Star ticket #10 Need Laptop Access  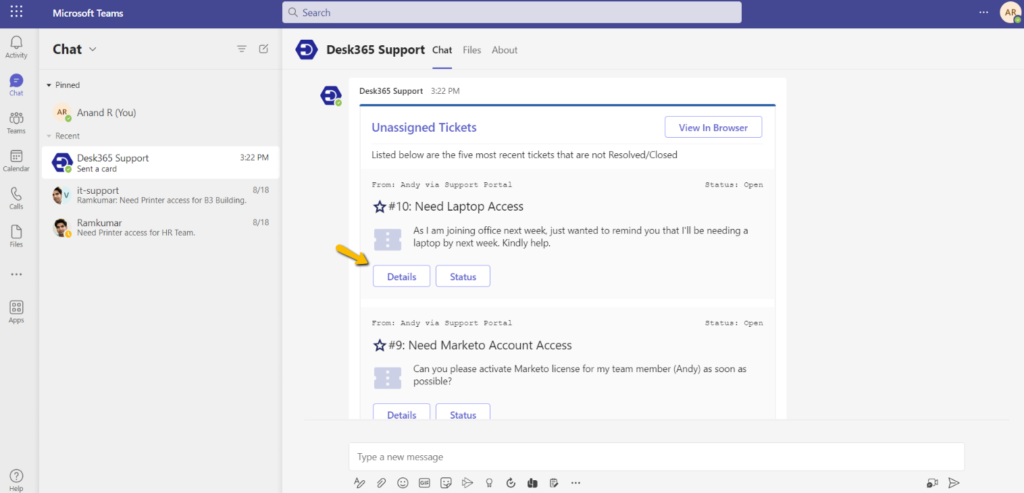[x=379, y=206]
